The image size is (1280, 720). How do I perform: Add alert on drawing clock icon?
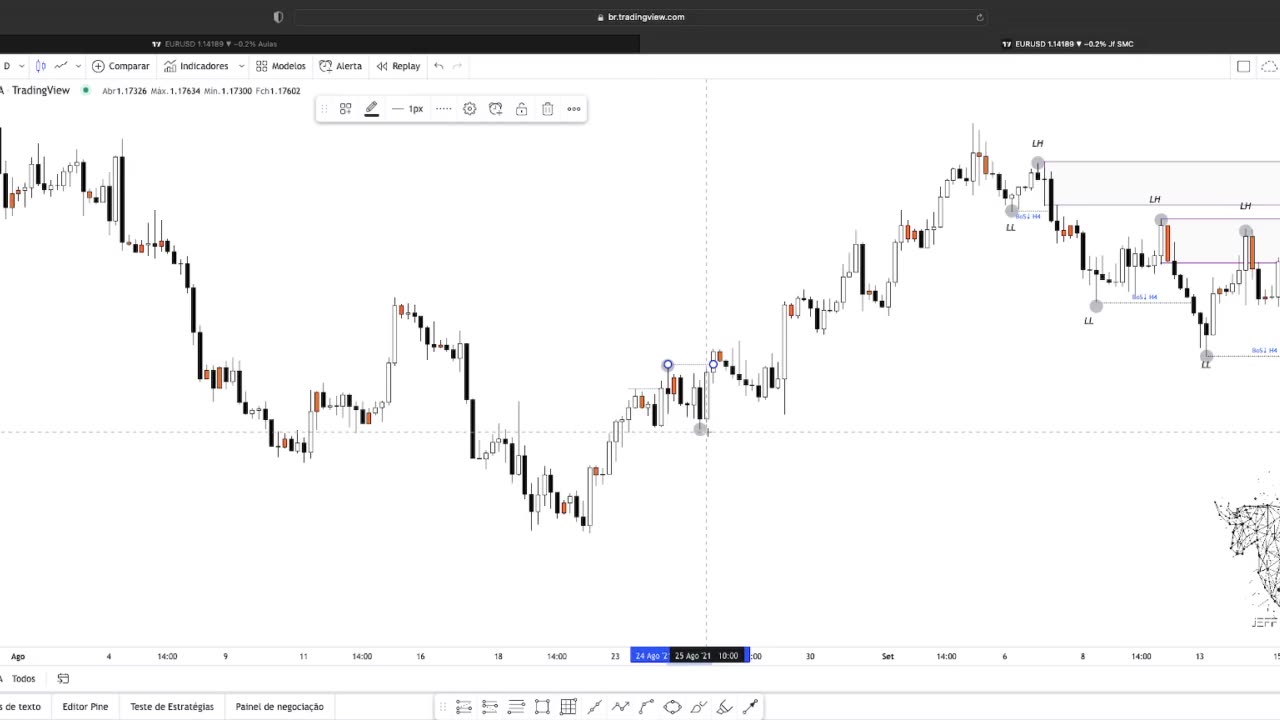point(495,109)
